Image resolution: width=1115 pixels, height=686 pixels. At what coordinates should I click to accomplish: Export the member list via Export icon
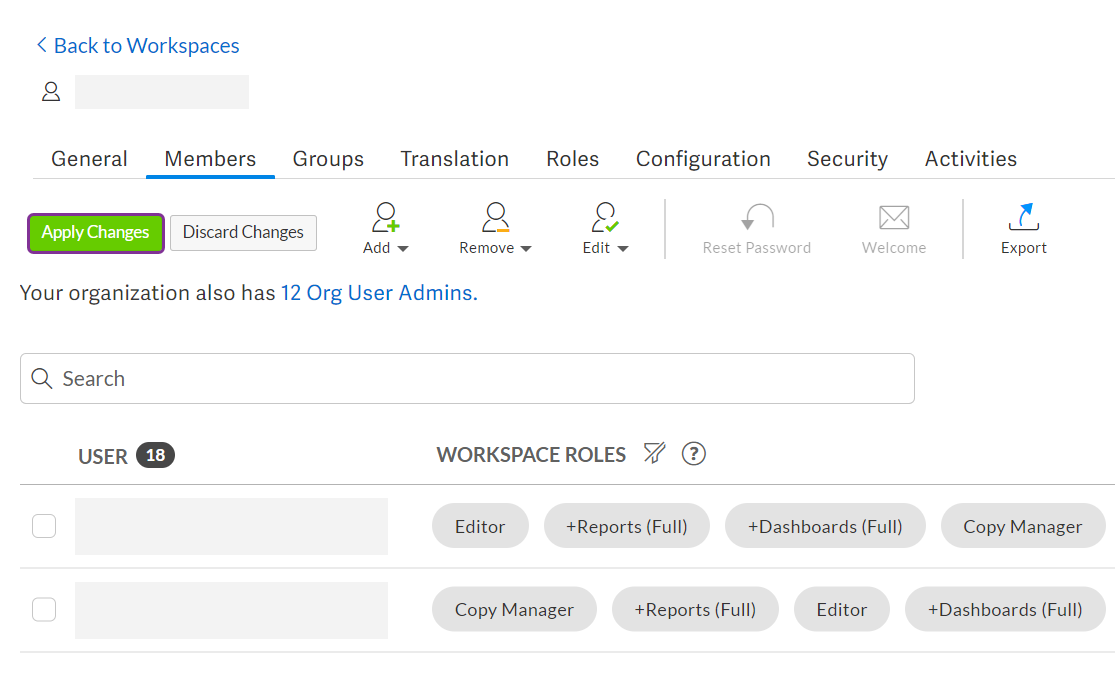(x=1023, y=218)
